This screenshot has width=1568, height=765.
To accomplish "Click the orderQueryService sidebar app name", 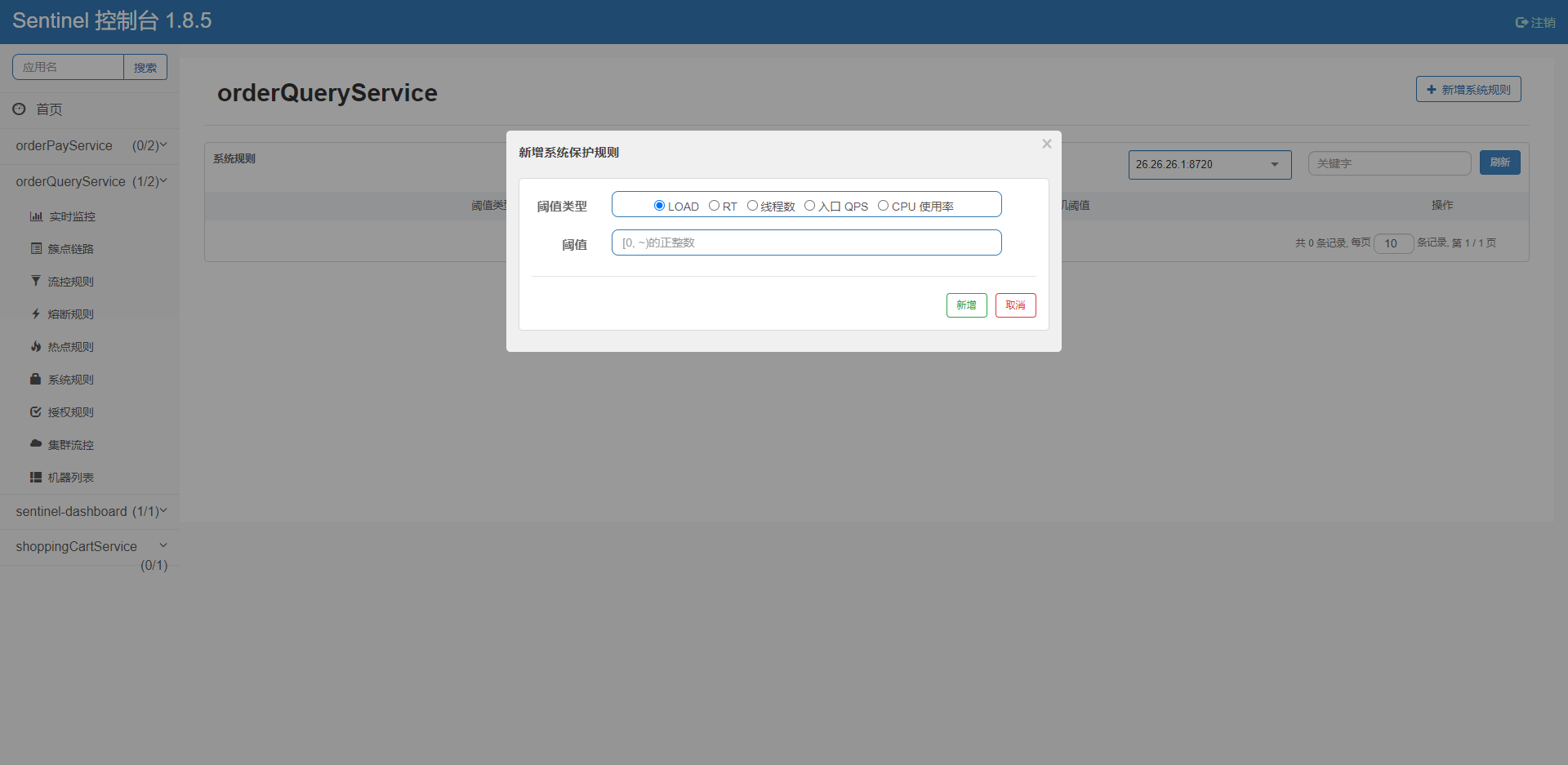I will pos(70,181).
